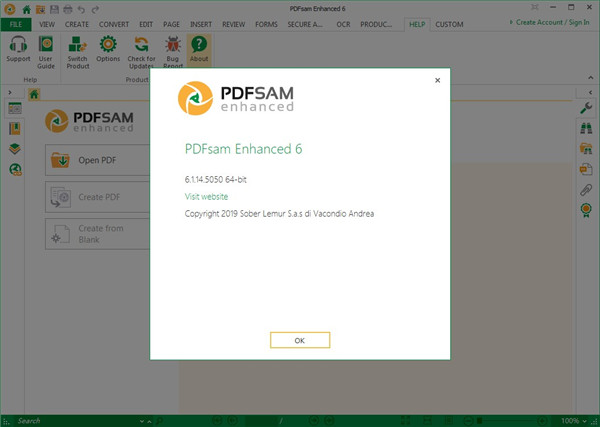Viewport: 600px width, 427px height.
Task: Click the Create PDF button
Action: tap(97, 197)
